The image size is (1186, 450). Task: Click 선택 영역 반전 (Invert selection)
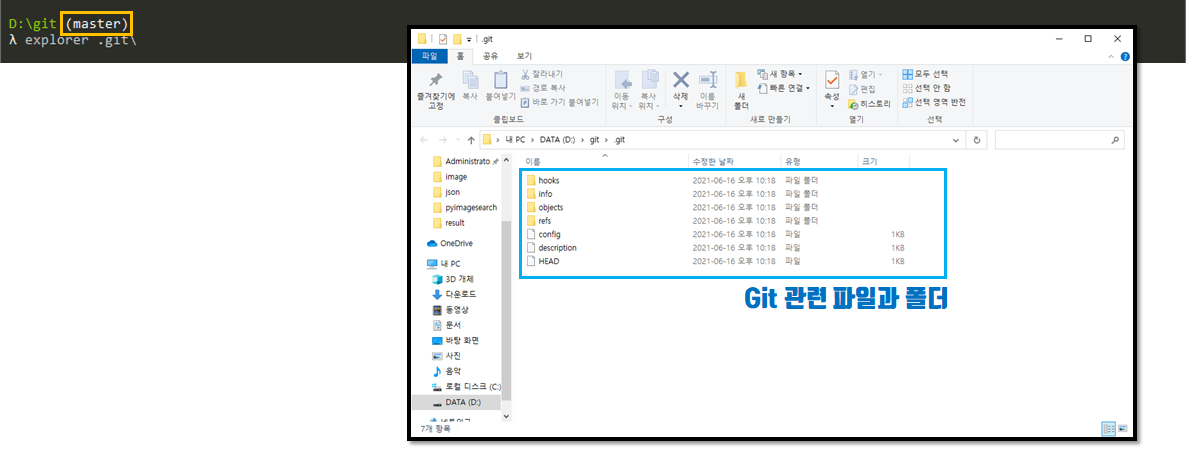(x=934, y=101)
